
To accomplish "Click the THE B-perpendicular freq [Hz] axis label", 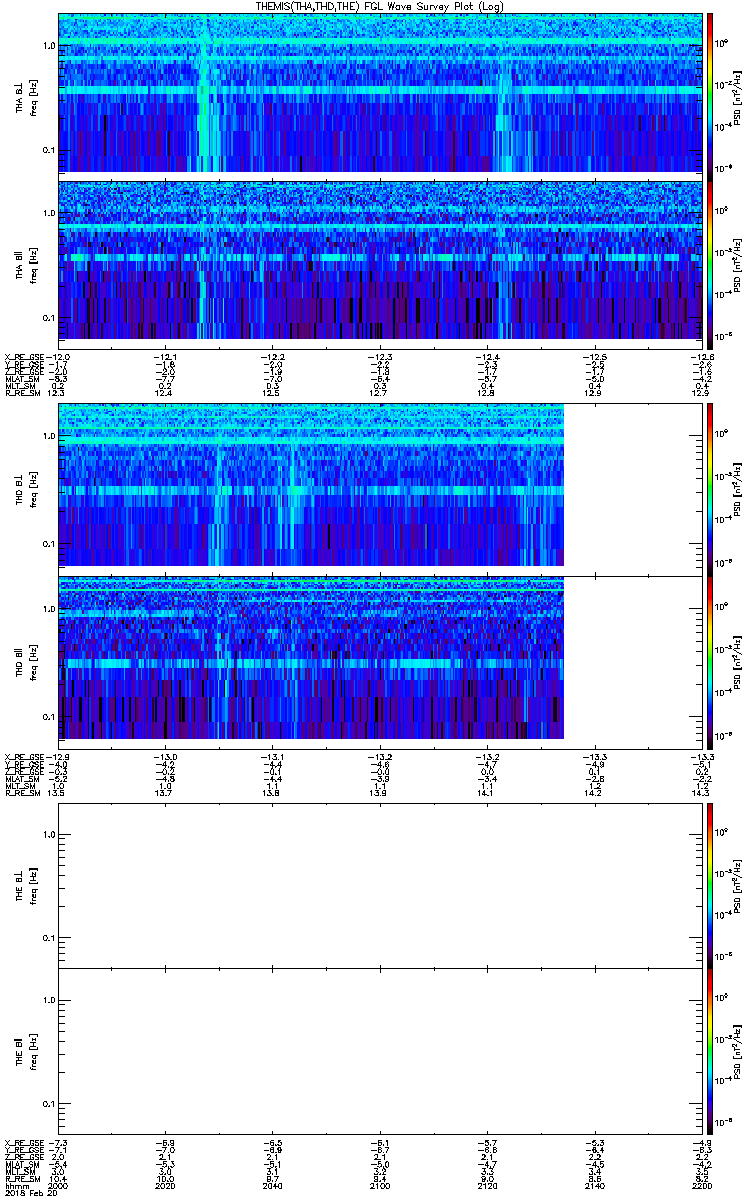I will coord(33,884).
